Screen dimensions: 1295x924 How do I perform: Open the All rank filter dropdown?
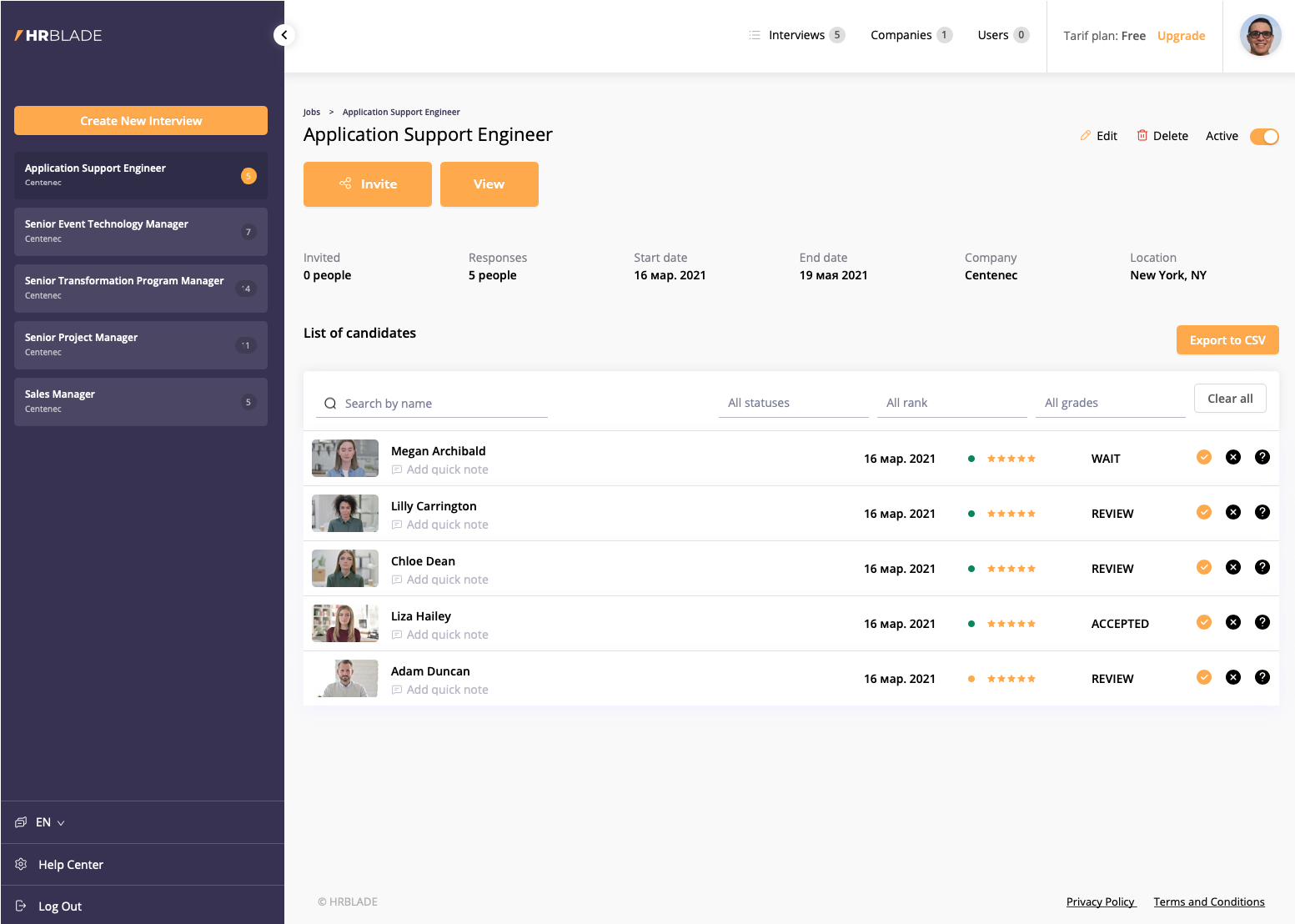click(x=951, y=403)
